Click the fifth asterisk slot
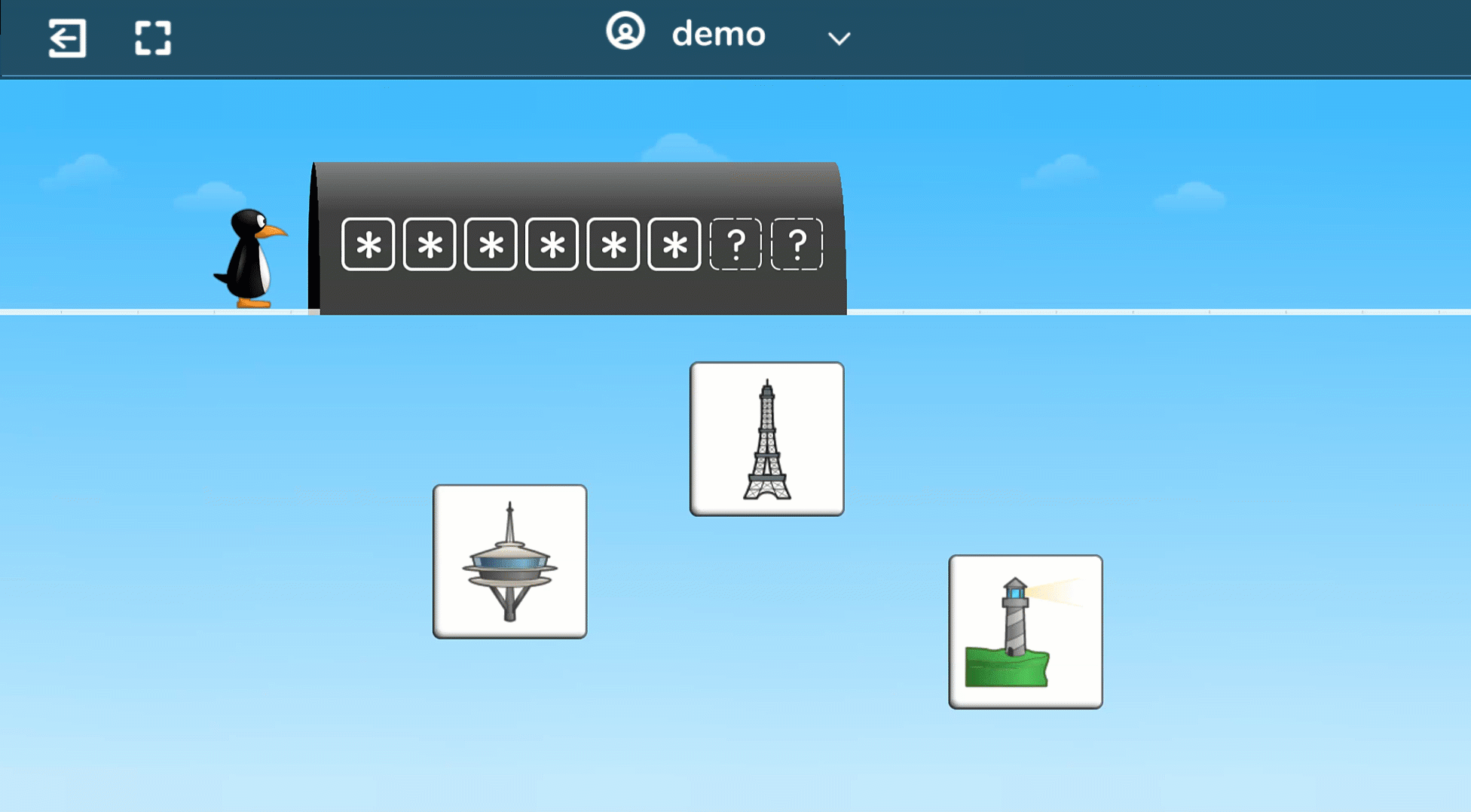The width and height of the screenshot is (1471, 812). tap(613, 245)
